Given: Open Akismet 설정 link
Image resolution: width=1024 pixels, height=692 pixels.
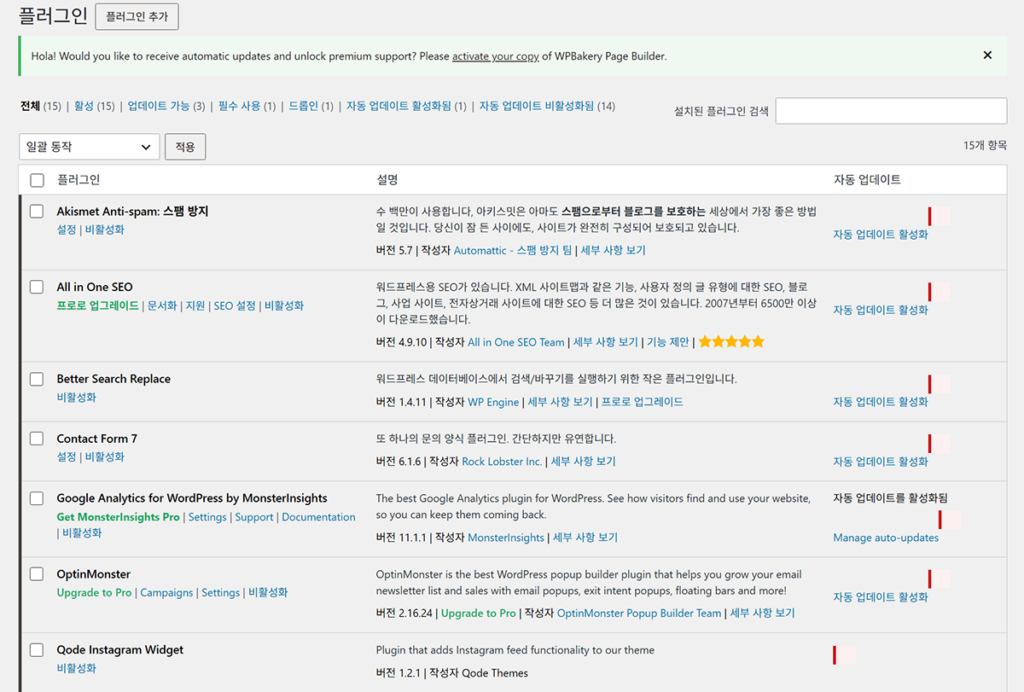Looking at the screenshot, I should (66, 230).
